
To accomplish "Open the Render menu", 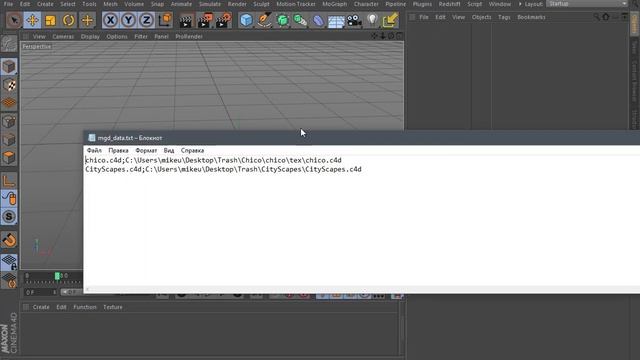I will [x=237, y=4].
